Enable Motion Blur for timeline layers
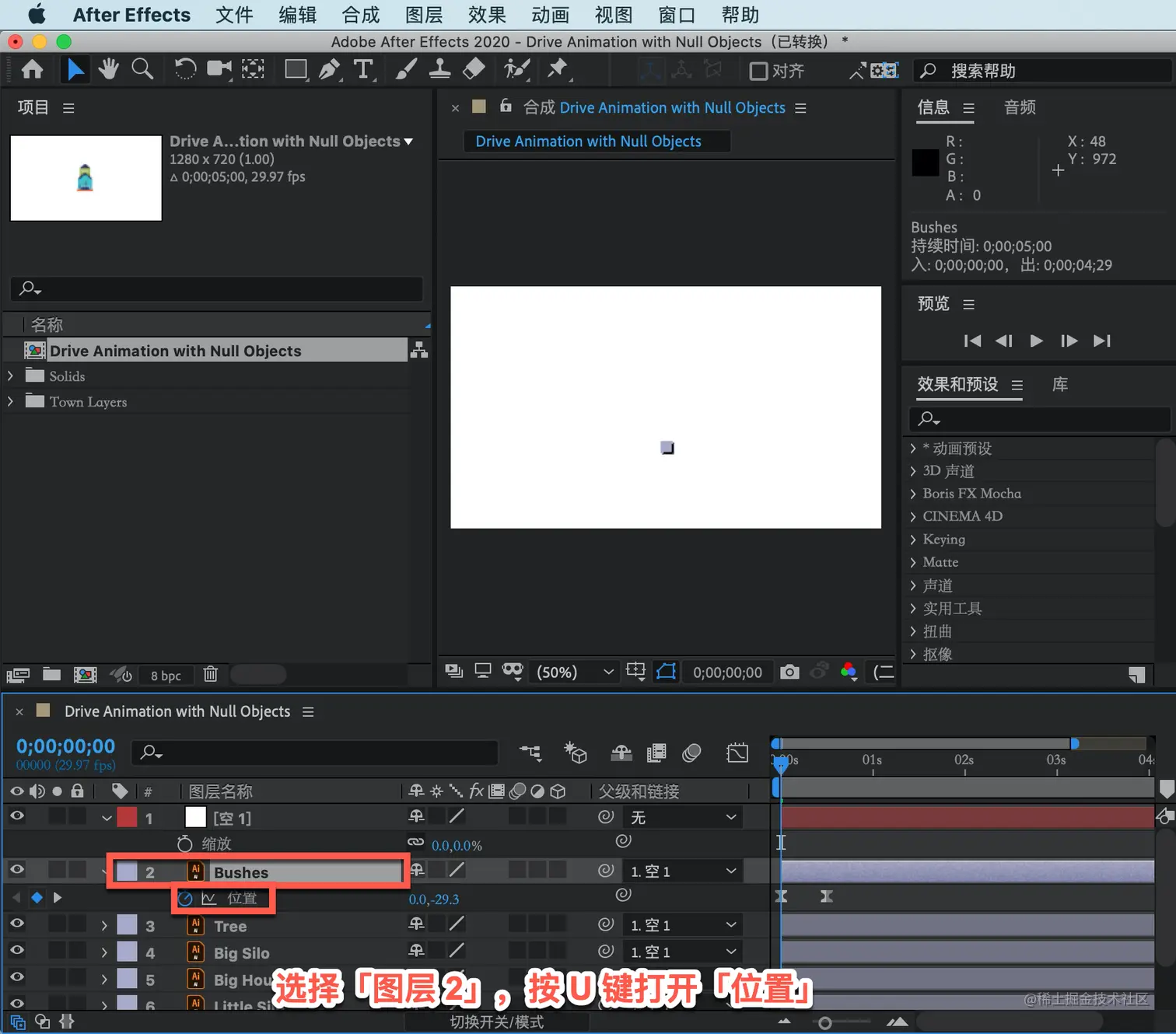The width and height of the screenshot is (1176, 1034). click(691, 753)
